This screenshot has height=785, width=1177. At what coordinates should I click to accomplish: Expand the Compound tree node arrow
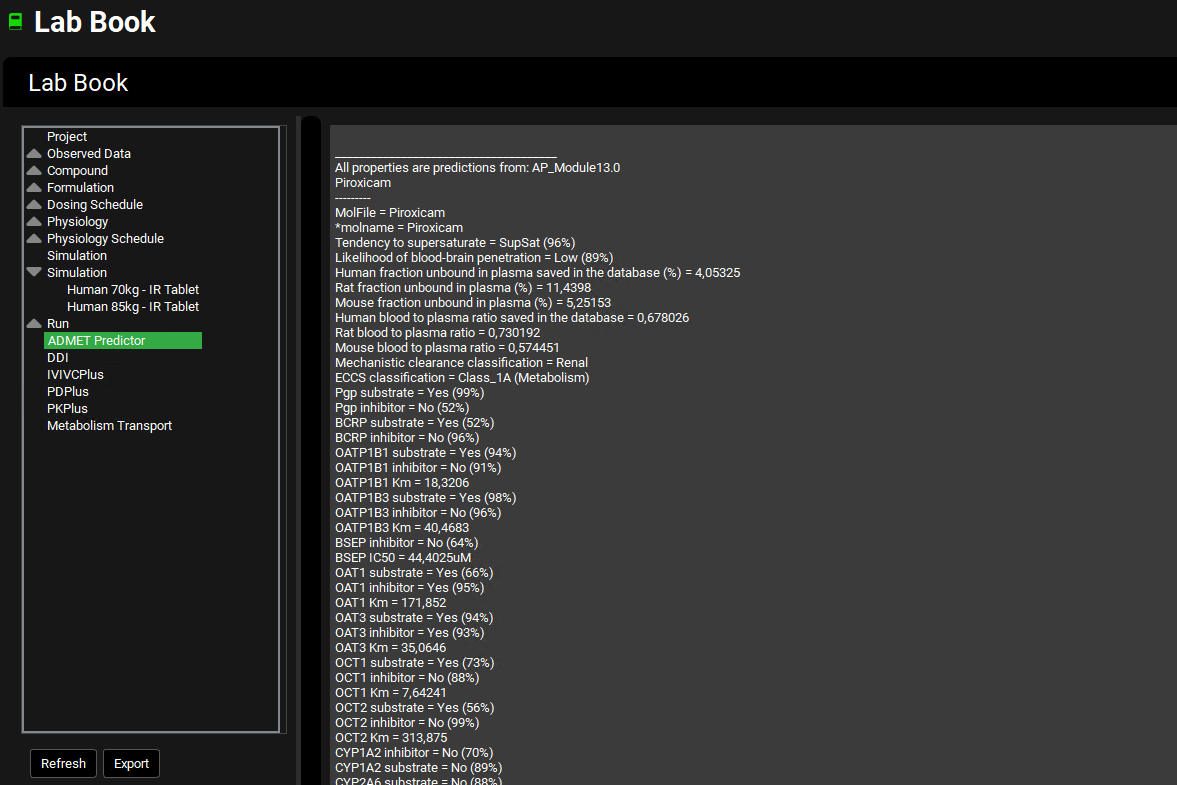(x=34, y=171)
